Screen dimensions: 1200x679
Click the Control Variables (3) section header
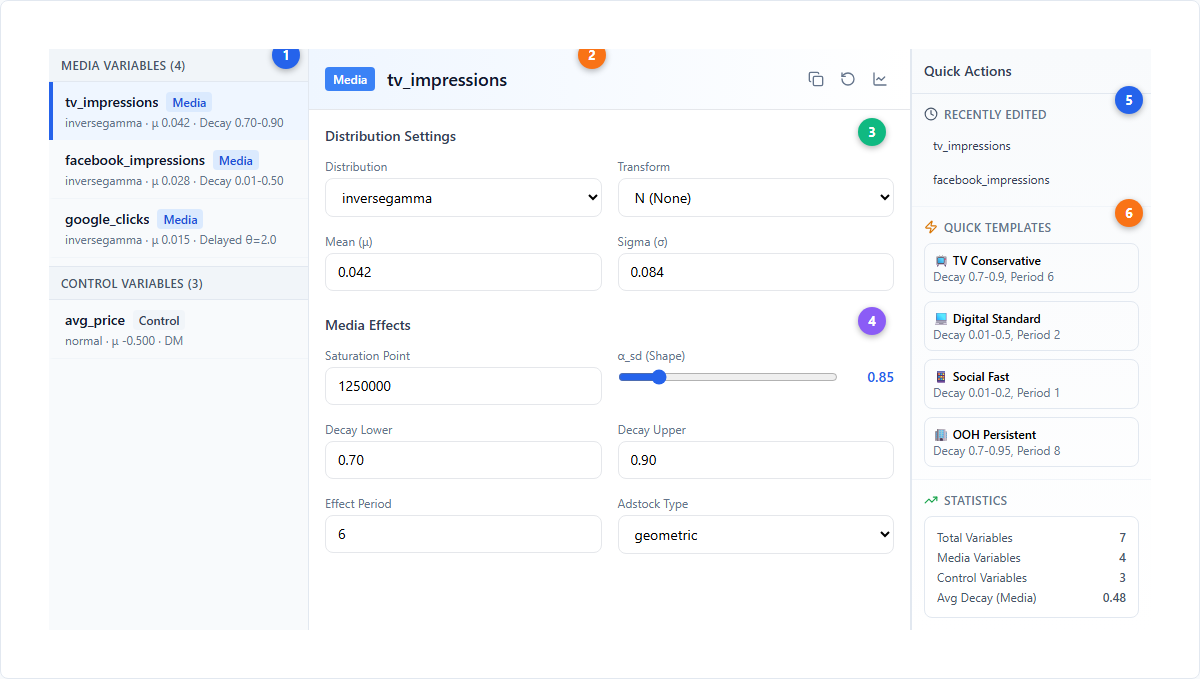point(179,283)
